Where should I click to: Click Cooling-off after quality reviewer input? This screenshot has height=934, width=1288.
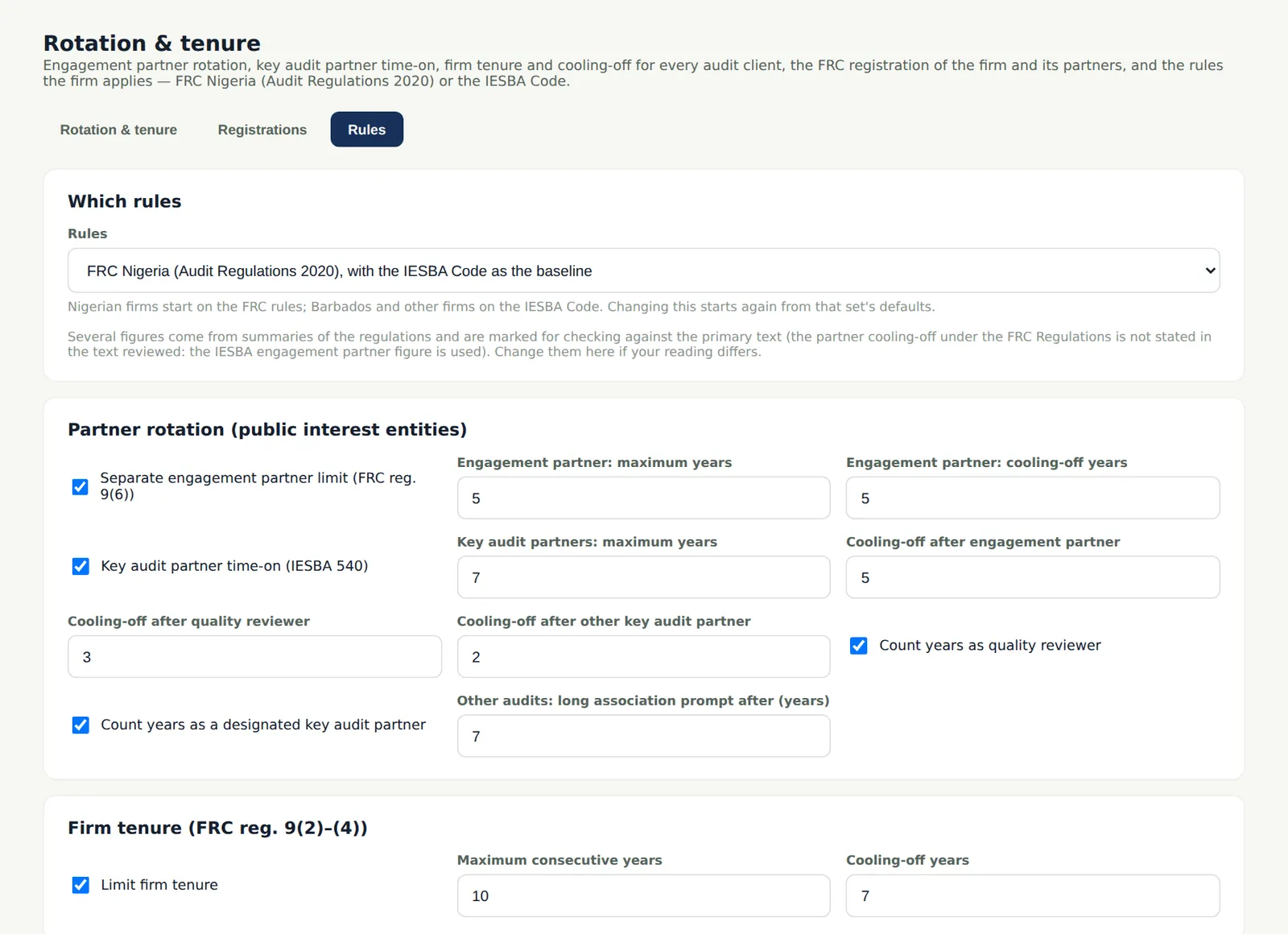pyautogui.click(x=254, y=656)
